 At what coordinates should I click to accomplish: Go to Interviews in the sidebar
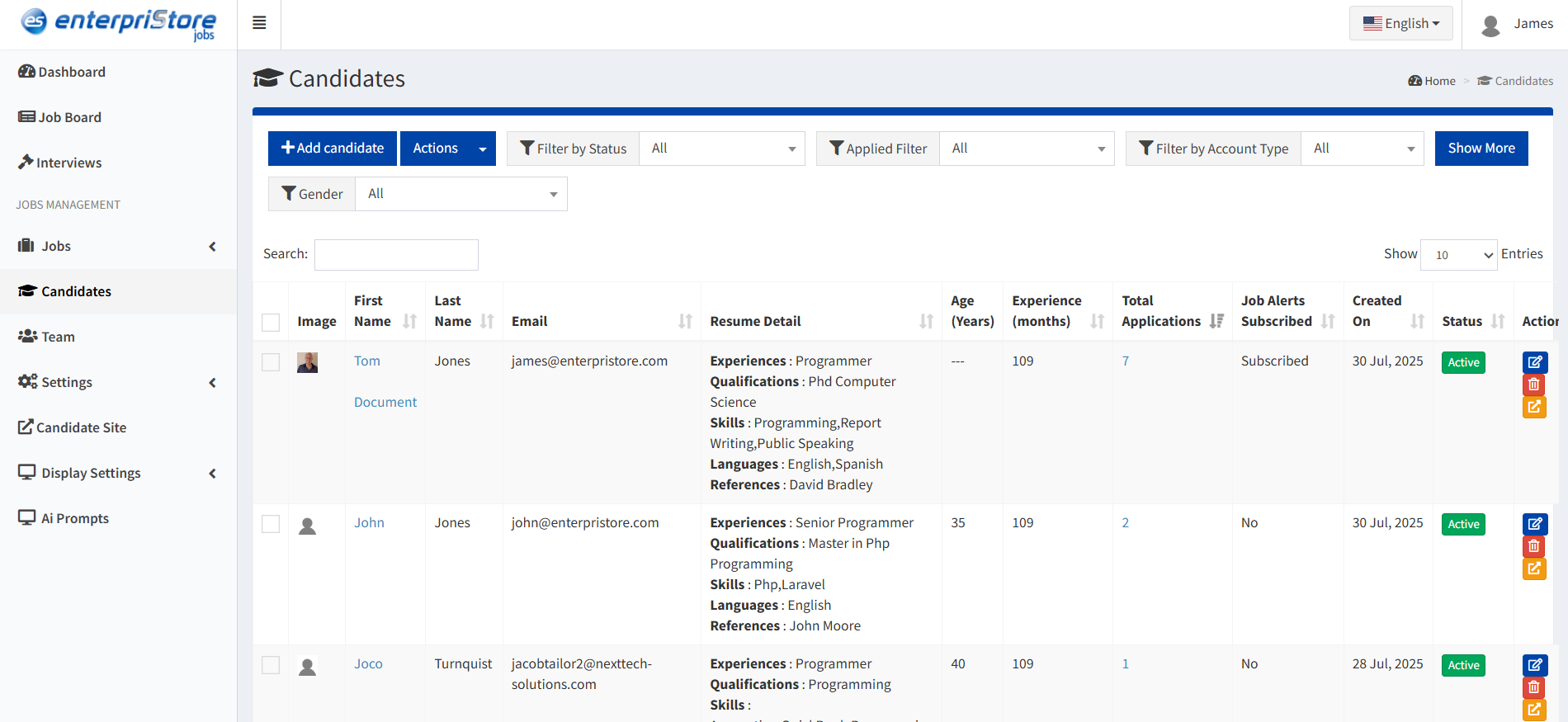(68, 163)
